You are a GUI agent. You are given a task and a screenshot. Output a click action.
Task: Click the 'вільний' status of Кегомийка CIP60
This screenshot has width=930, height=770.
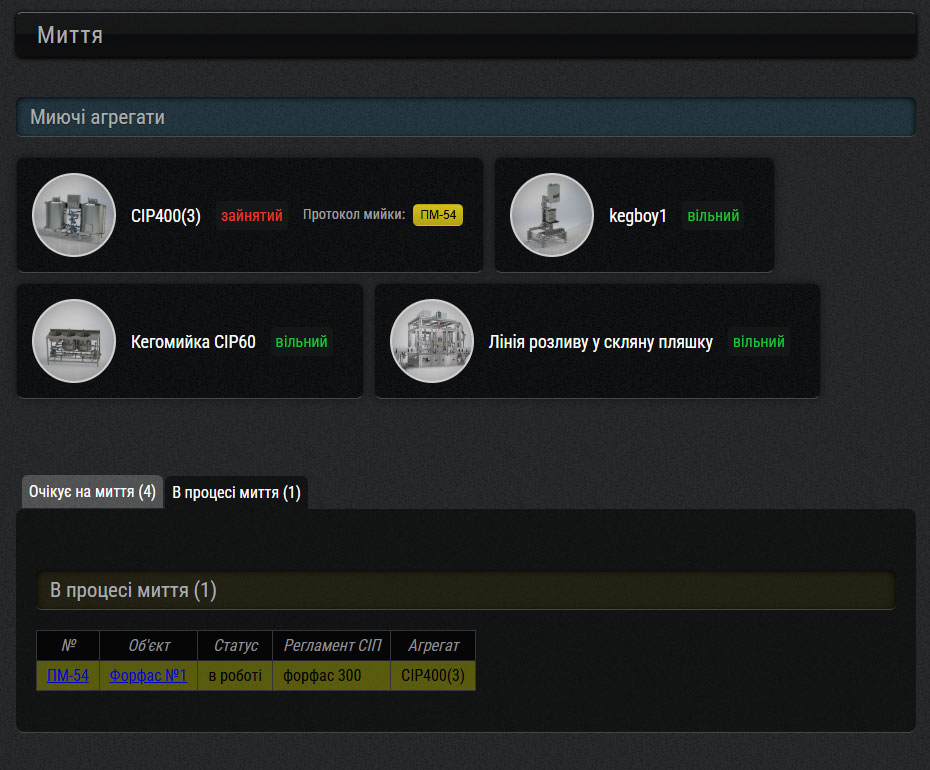pyautogui.click(x=301, y=342)
